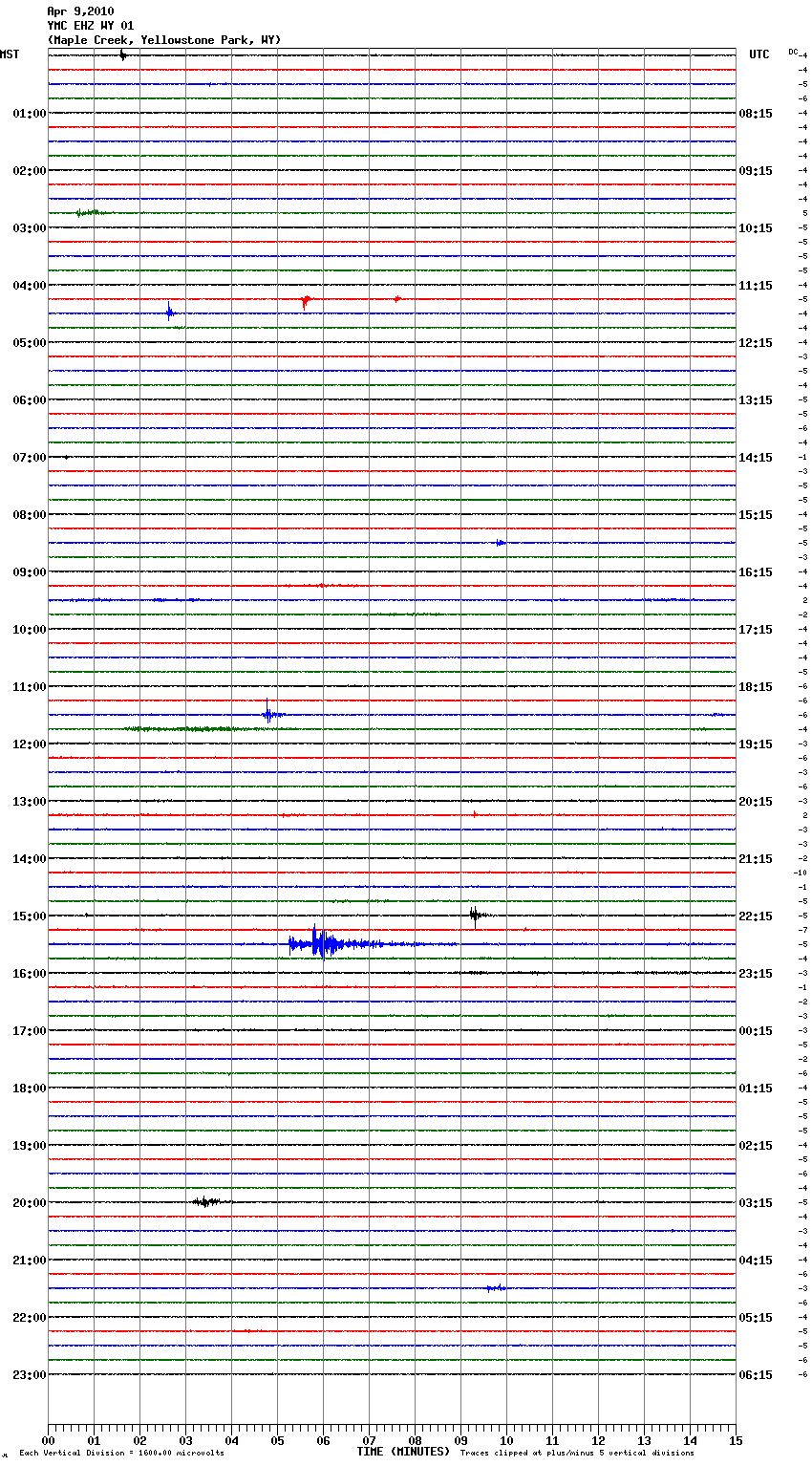Select the '02:00' MST hour label

(x=30, y=171)
